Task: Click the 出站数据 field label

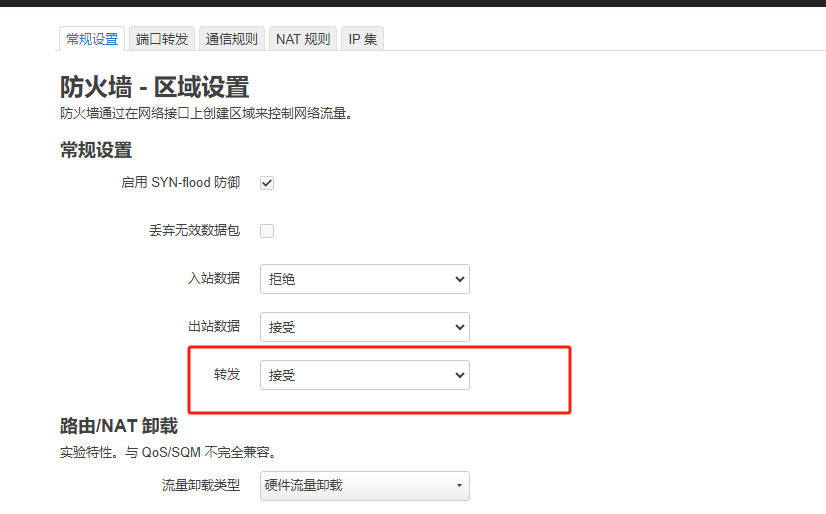Action: pyautogui.click(x=214, y=327)
